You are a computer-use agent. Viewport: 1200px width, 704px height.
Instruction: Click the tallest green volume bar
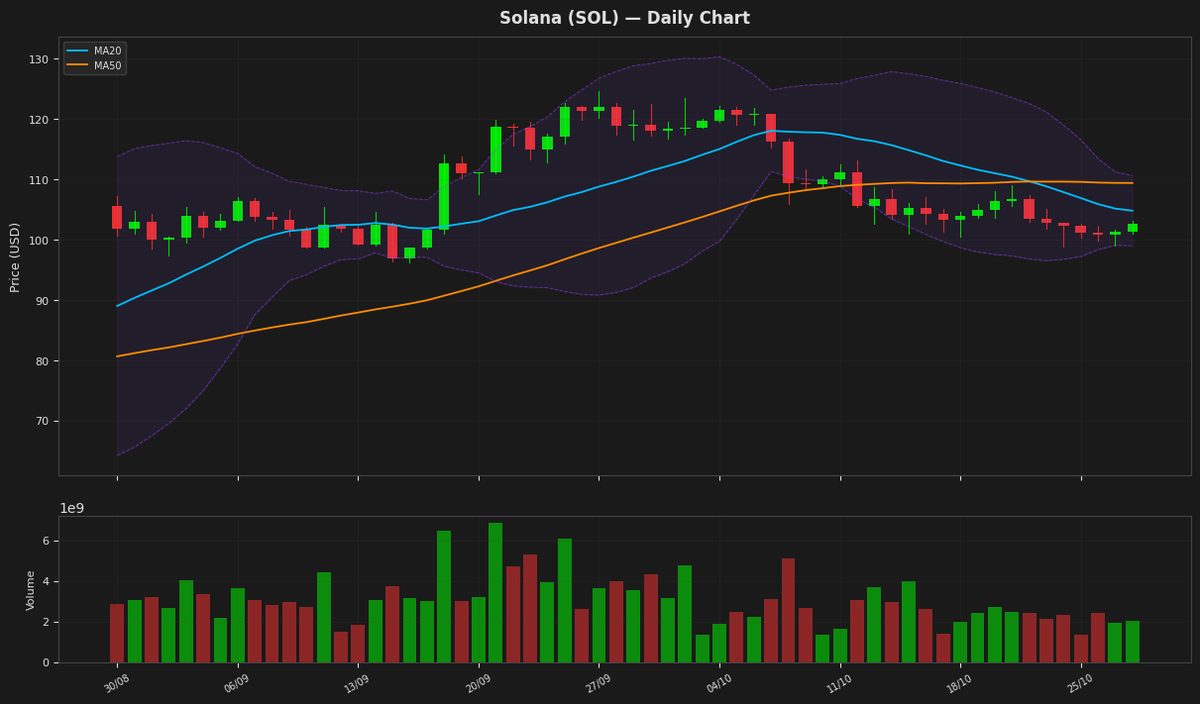point(495,592)
